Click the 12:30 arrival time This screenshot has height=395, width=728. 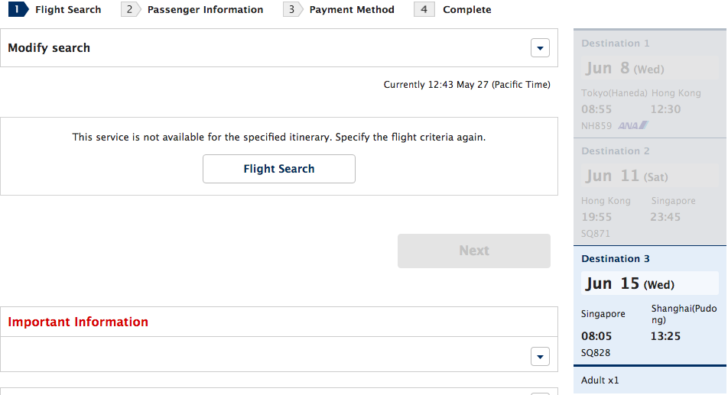click(665, 109)
